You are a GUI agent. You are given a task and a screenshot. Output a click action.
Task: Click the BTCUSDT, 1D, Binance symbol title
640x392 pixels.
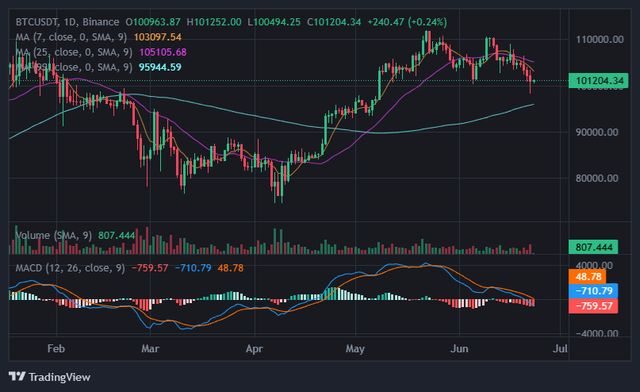tap(67, 22)
